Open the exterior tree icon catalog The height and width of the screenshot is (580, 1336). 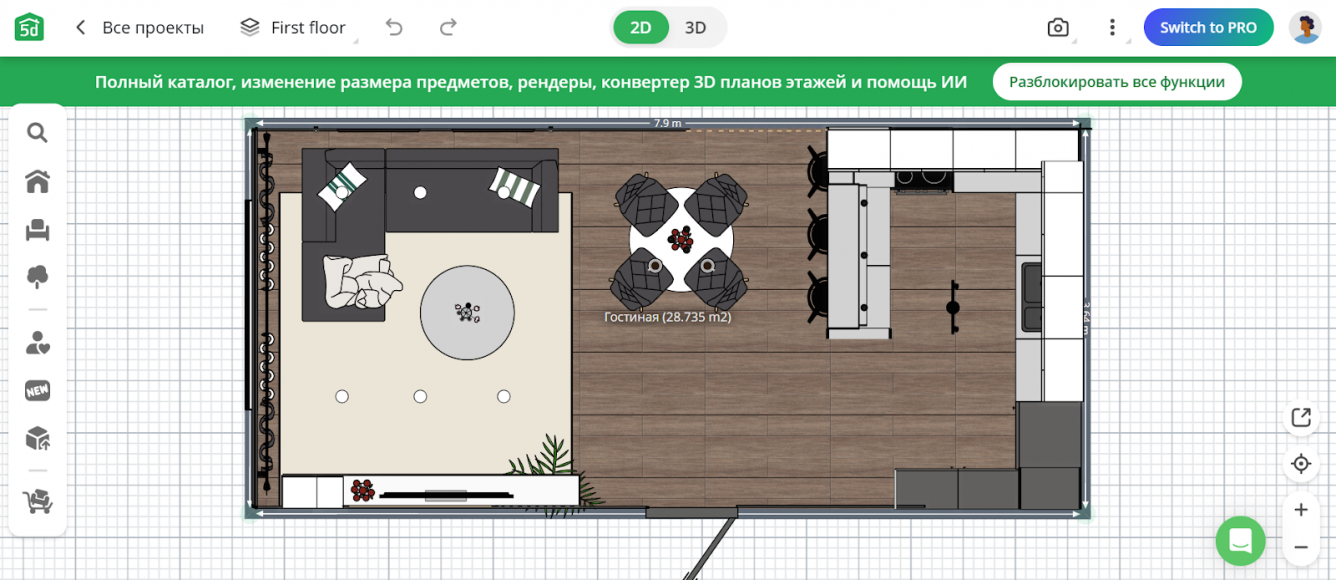tap(37, 278)
